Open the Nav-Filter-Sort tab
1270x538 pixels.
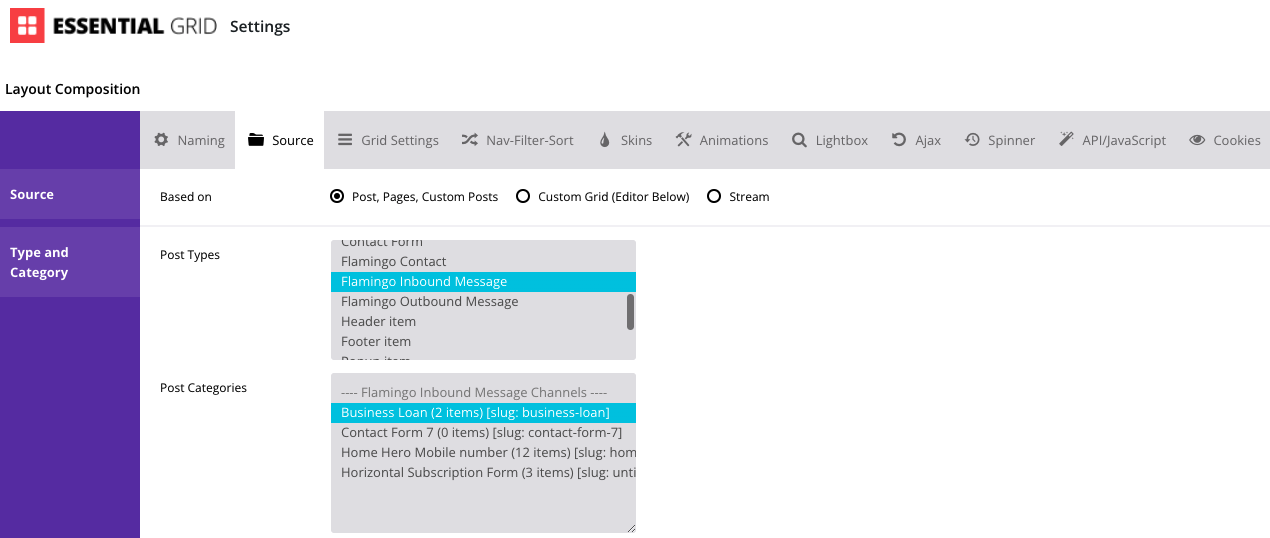(517, 140)
